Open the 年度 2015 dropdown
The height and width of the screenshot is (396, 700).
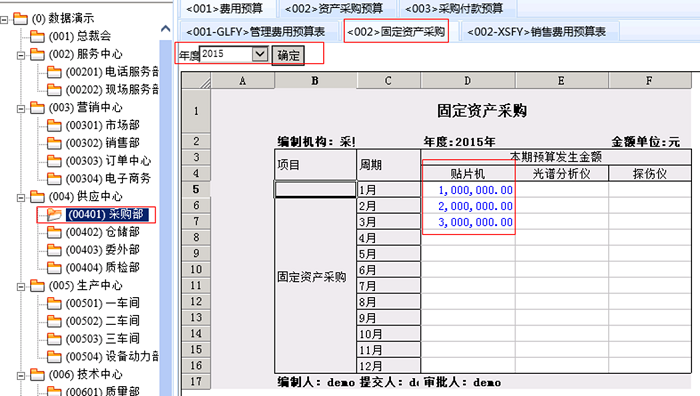click(x=259, y=54)
